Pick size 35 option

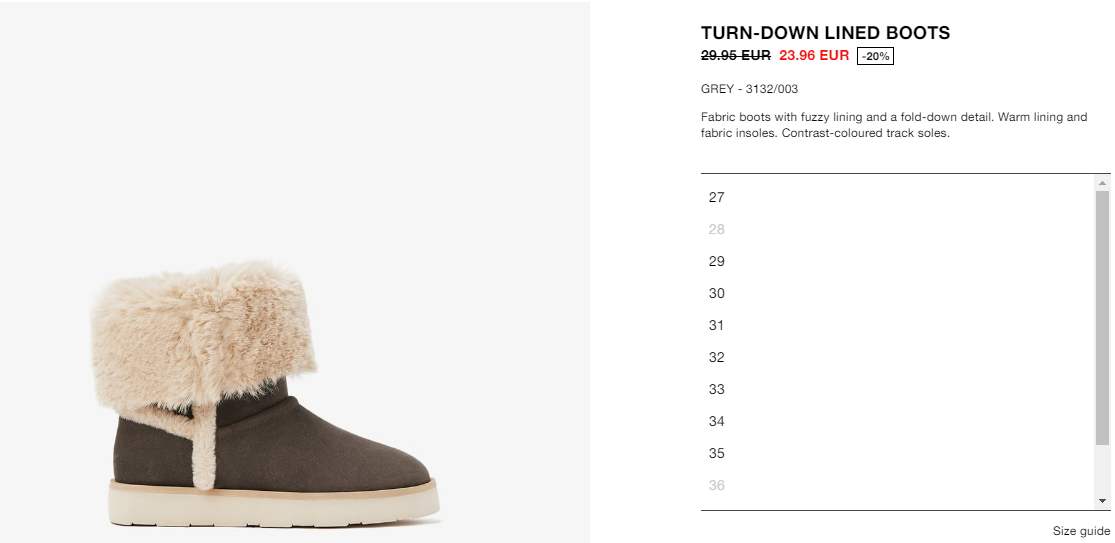coord(897,453)
